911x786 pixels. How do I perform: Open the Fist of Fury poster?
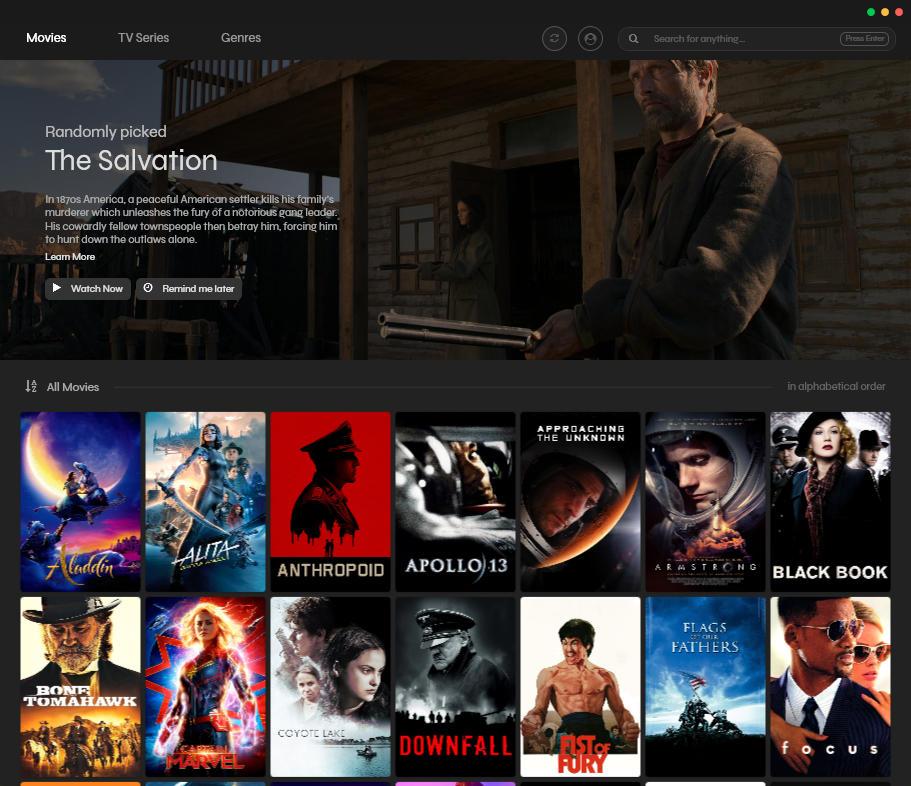click(x=580, y=687)
